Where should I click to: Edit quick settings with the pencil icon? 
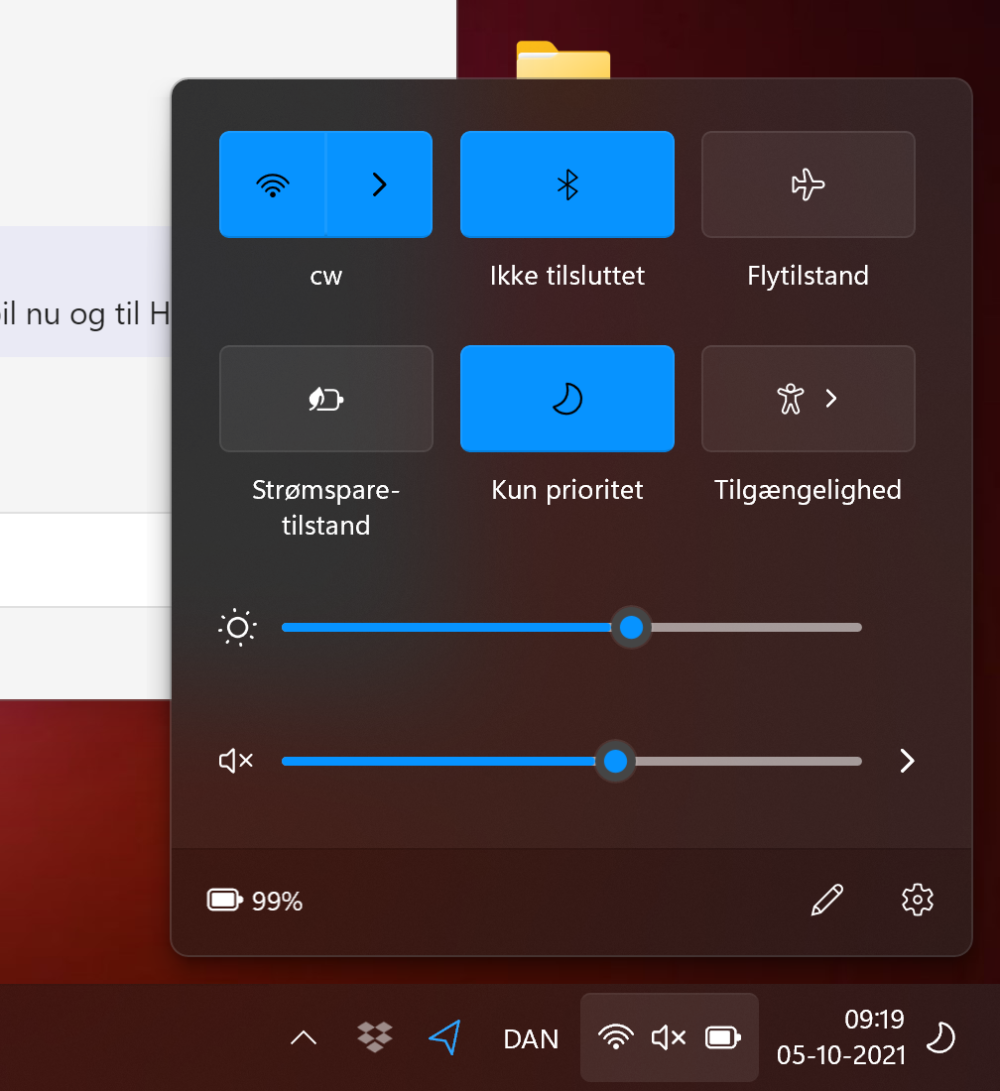[x=827, y=900]
